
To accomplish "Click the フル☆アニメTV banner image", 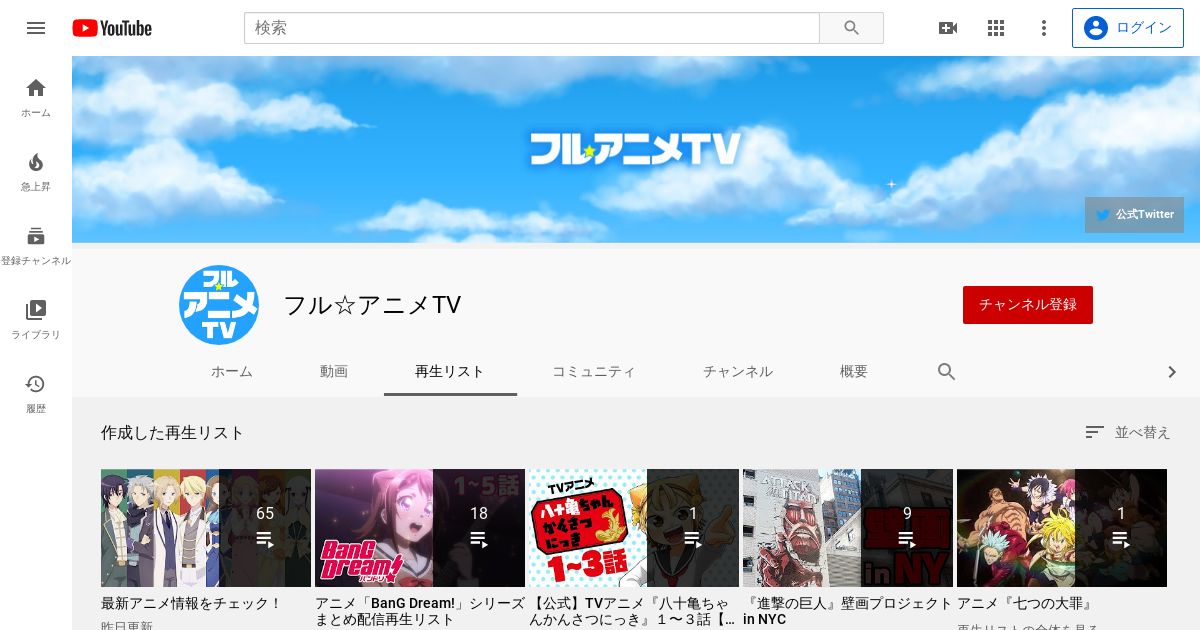I will pos(636,149).
